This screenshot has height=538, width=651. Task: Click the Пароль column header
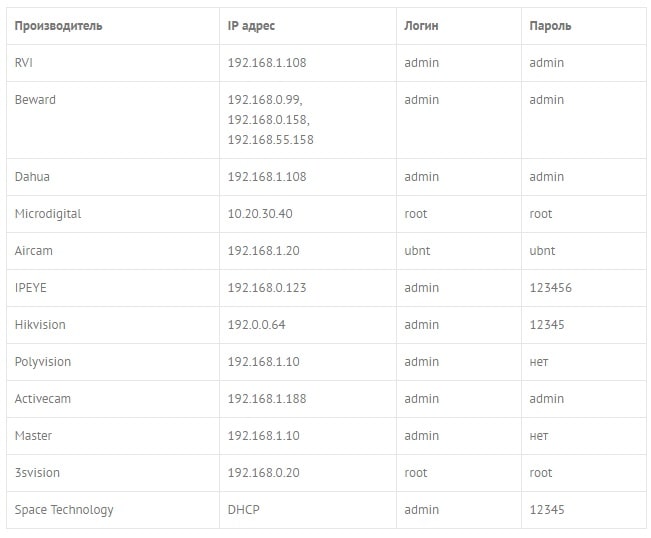[x=550, y=26]
